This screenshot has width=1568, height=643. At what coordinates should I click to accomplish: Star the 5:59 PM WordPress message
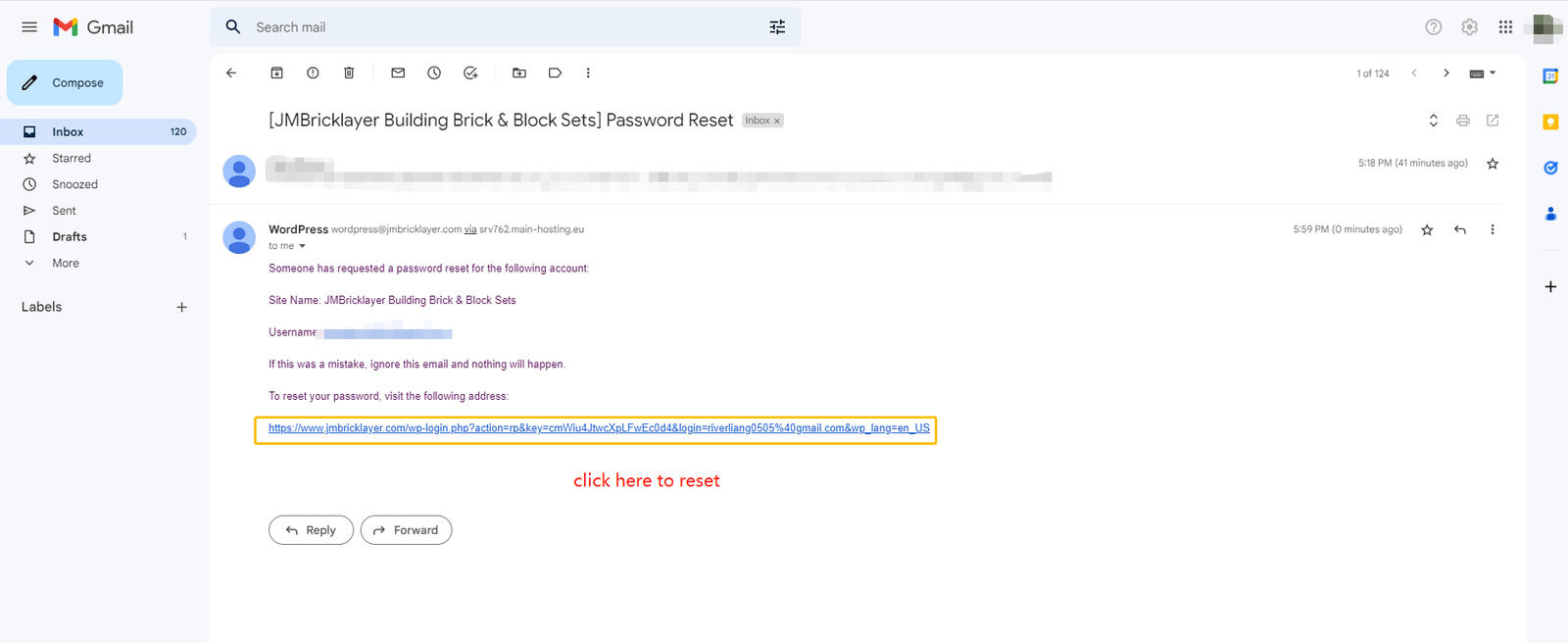(1427, 229)
